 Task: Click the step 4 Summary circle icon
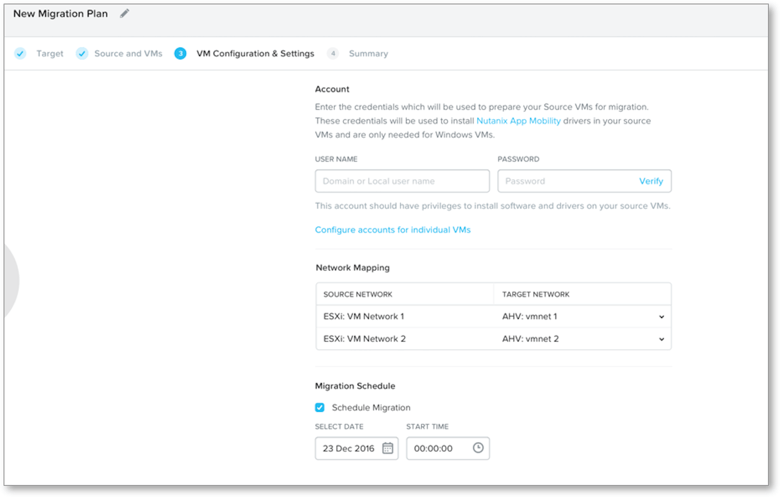point(332,54)
